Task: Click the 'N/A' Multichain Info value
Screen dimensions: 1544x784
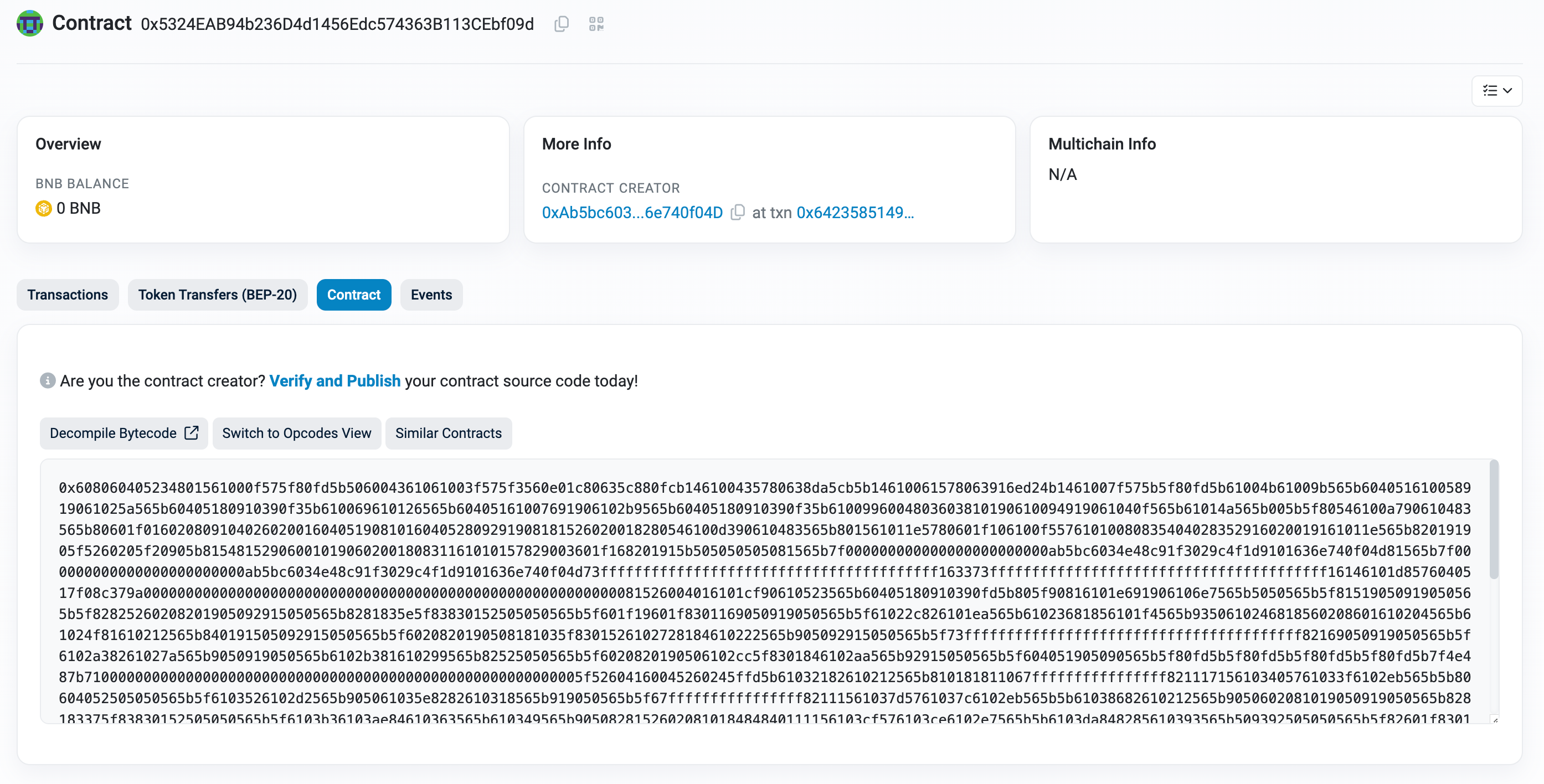Action: click(1062, 174)
